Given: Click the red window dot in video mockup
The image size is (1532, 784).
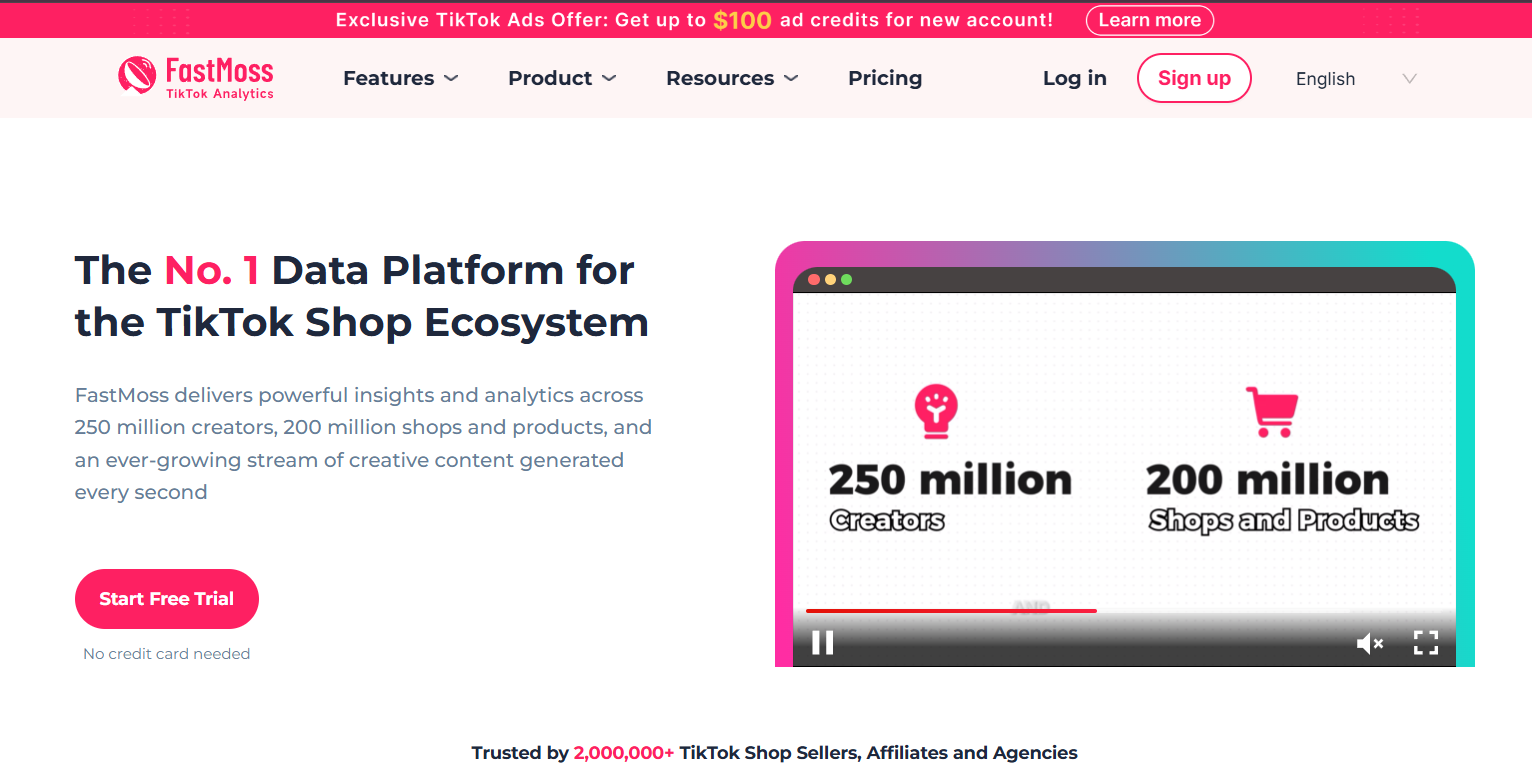Looking at the screenshot, I should click(814, 279).
